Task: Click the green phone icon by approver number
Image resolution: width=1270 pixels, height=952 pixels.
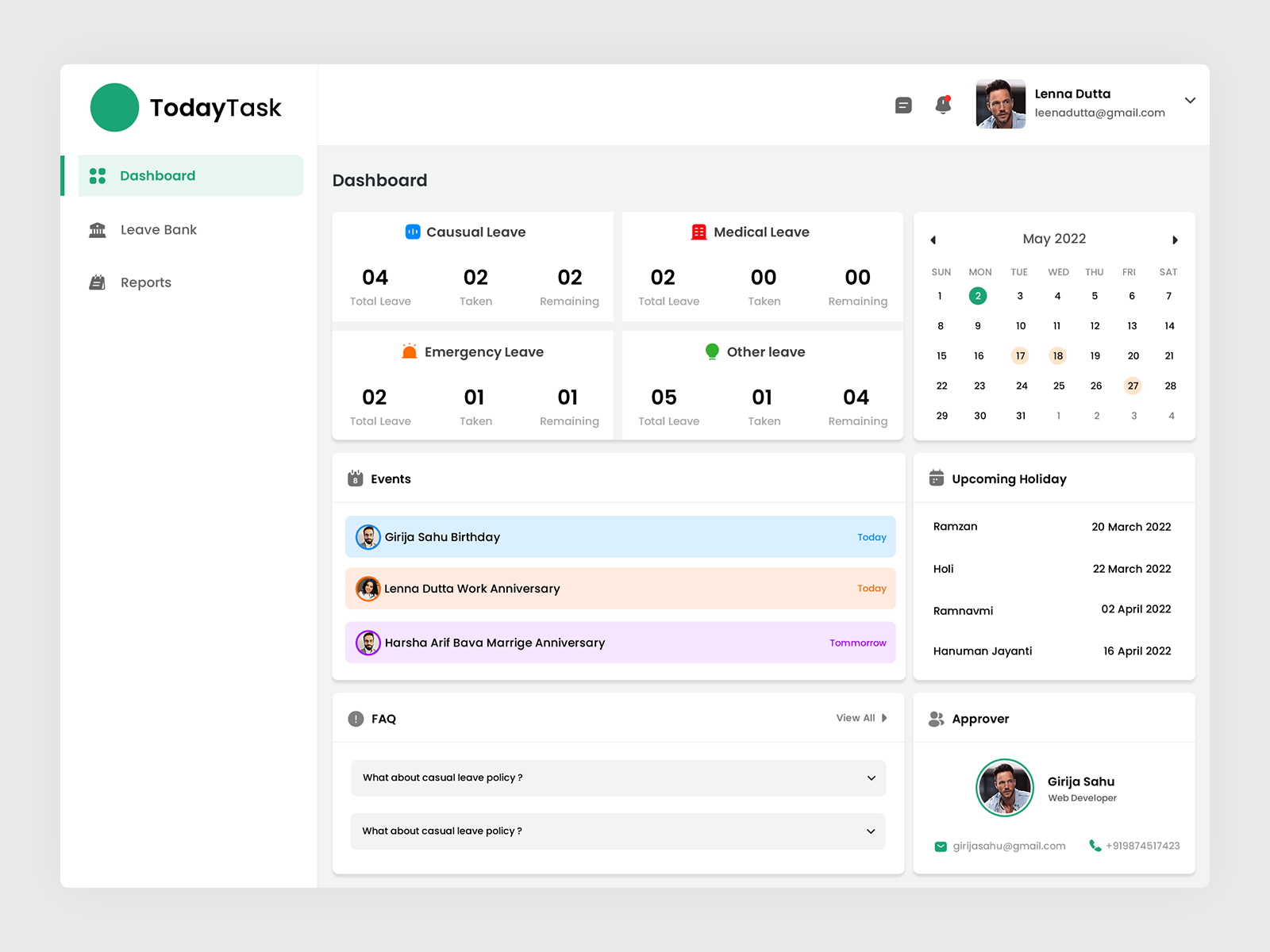Action: 1095,846
